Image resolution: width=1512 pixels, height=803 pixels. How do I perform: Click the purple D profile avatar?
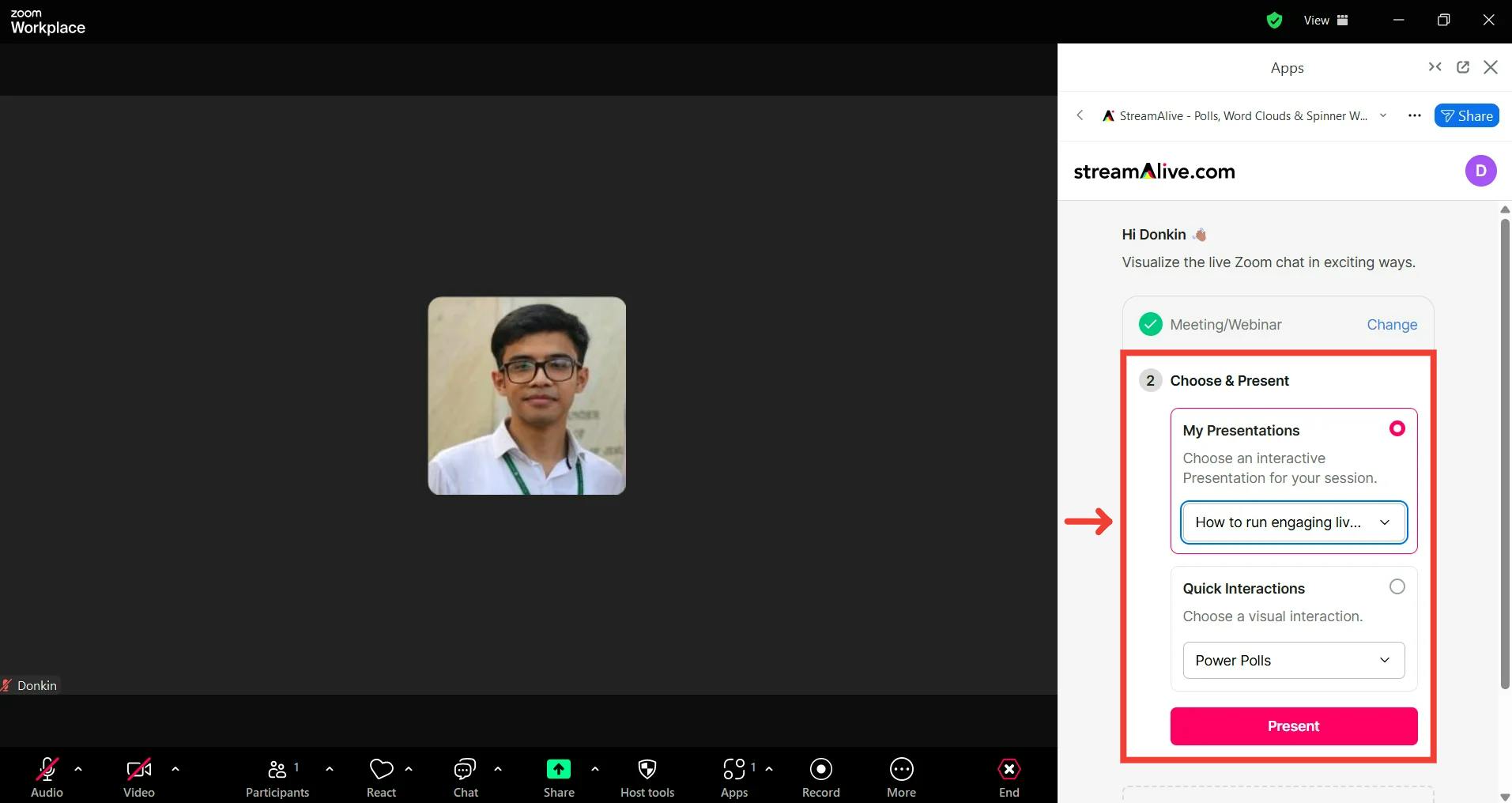click(x=1481, y=171)
